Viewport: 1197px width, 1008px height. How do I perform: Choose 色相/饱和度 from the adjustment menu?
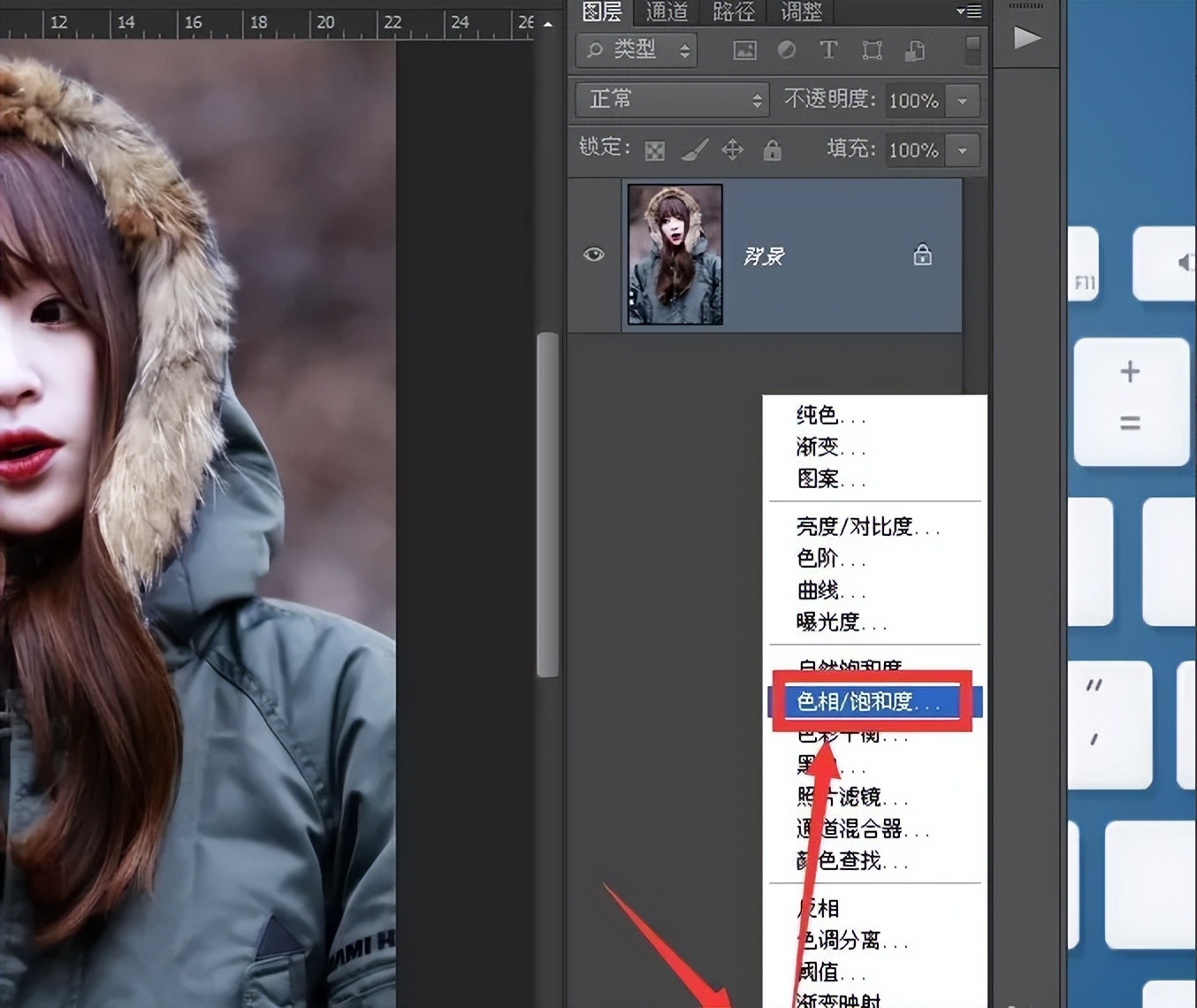point(862,700)
